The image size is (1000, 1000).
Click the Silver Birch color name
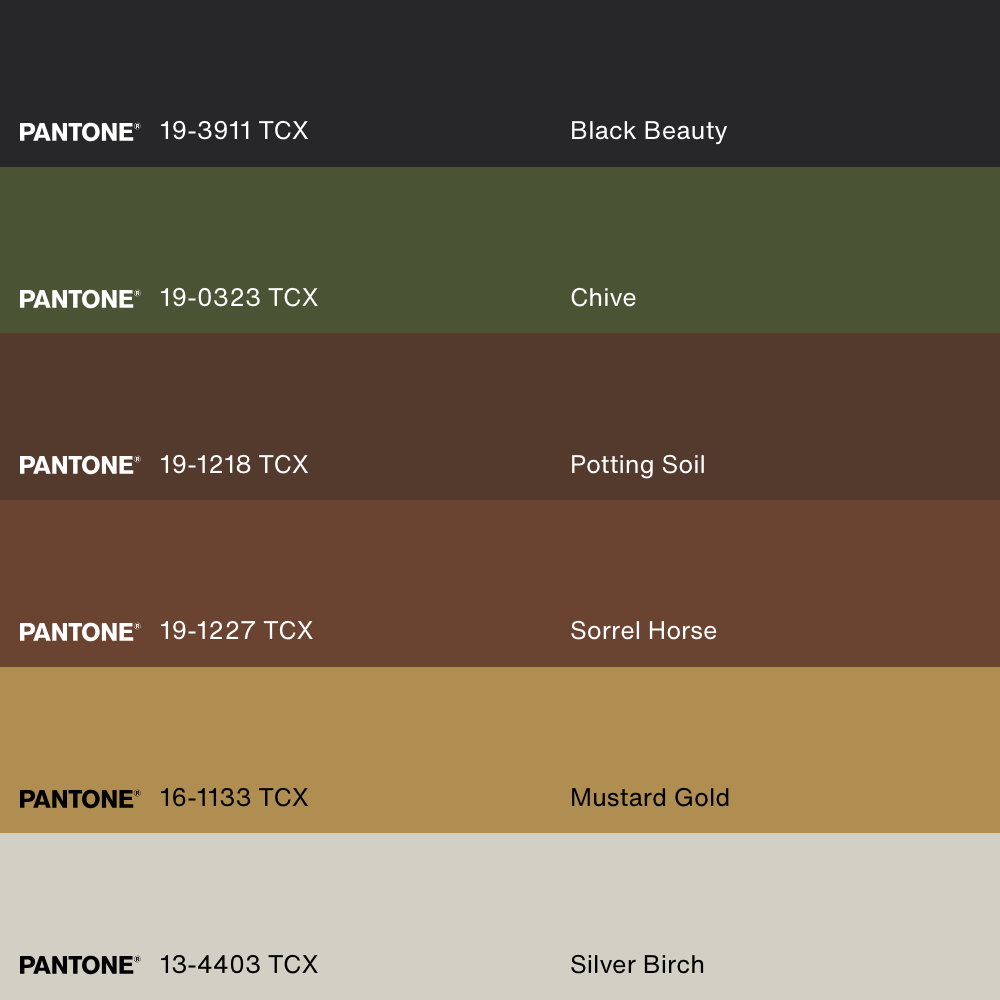(x=637, y=965)
